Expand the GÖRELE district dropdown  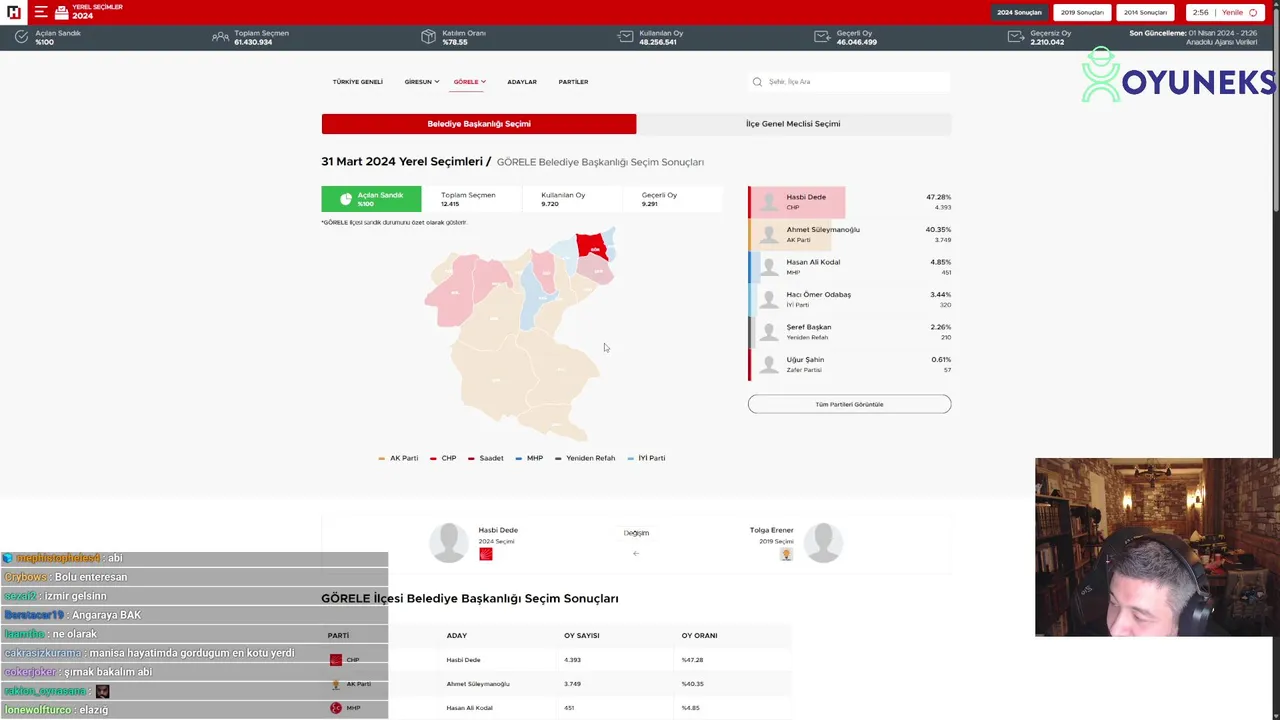470,82
